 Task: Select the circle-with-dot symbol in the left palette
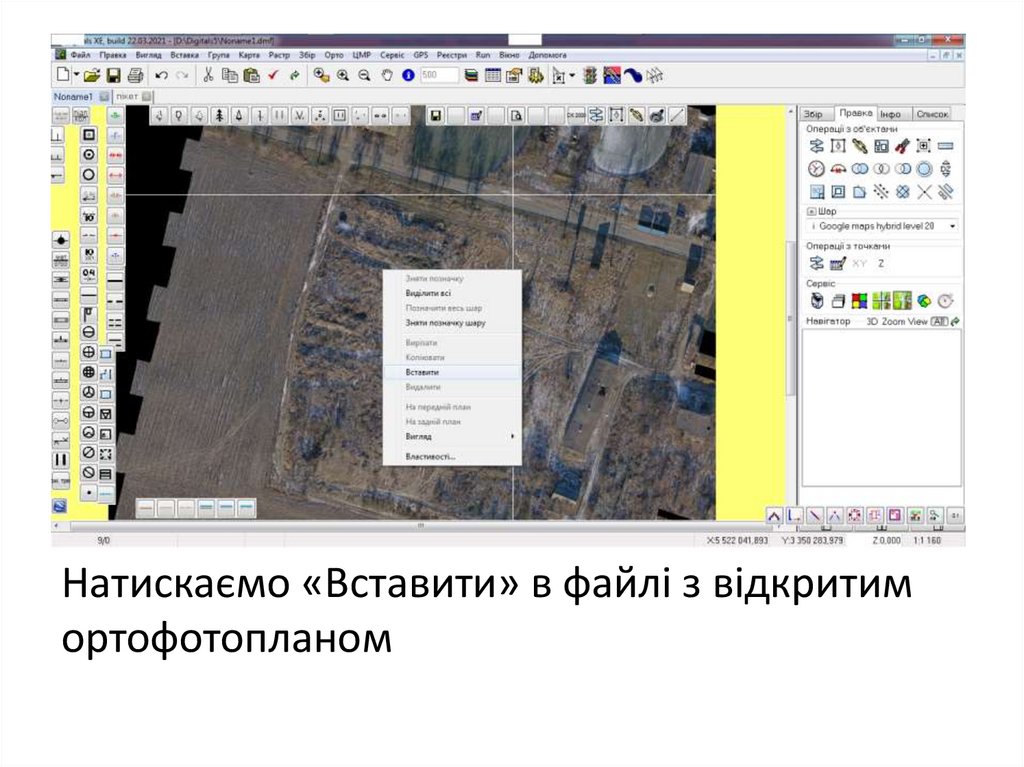(89, 155)
